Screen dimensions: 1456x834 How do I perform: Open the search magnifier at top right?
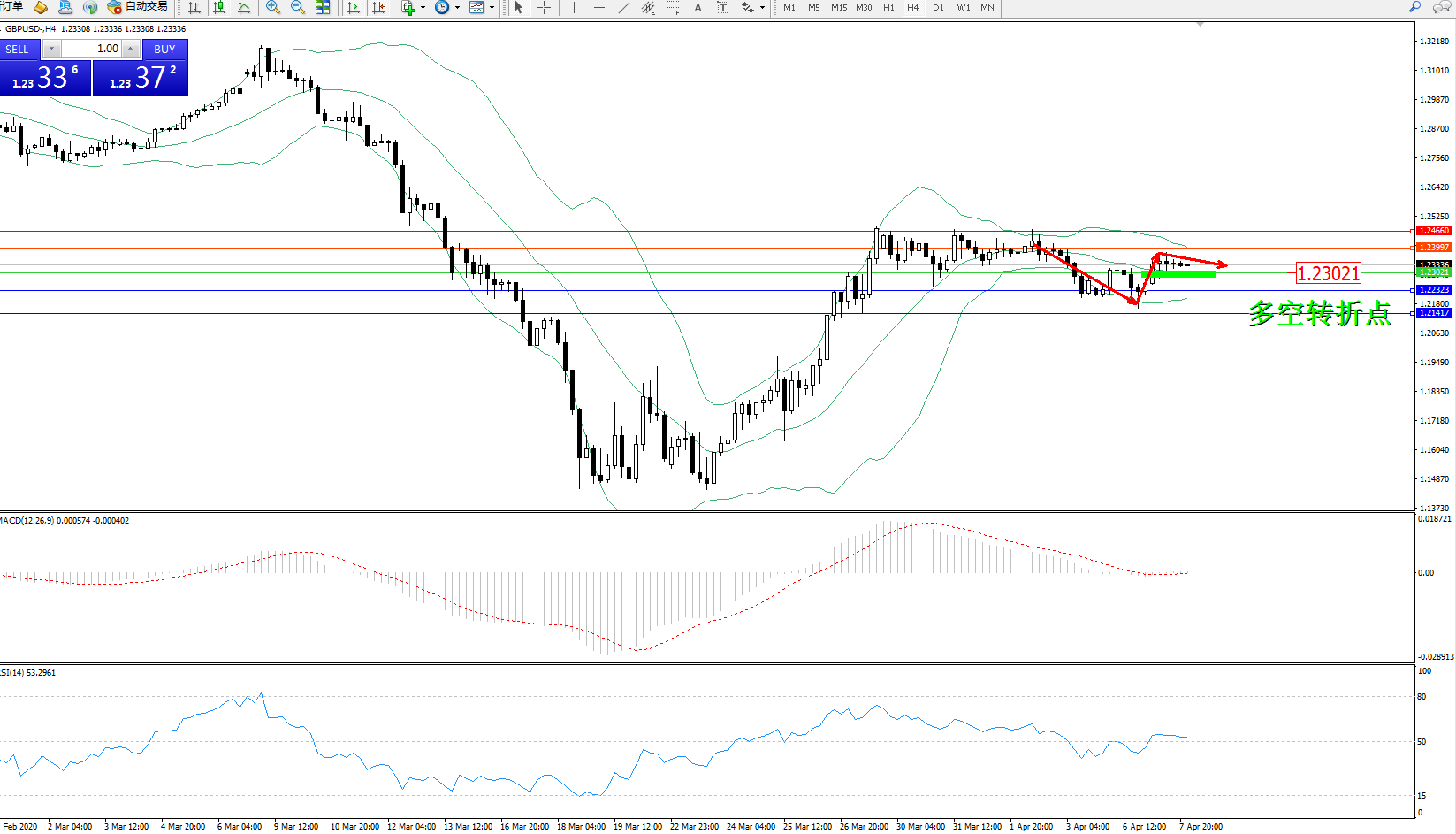coord(1414,7)
